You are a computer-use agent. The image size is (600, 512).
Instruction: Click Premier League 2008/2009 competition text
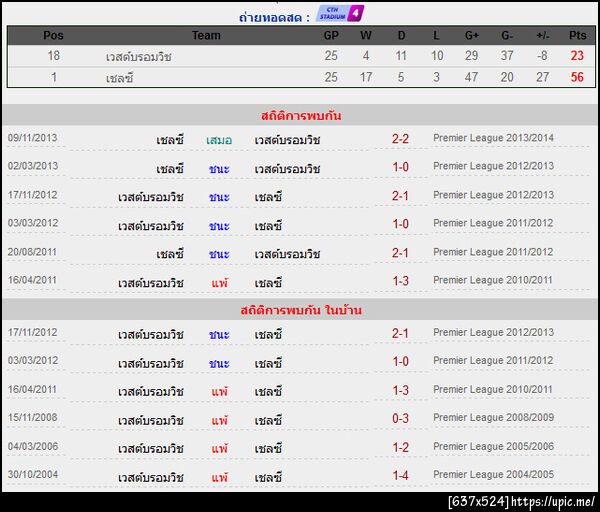coord(494,417)
